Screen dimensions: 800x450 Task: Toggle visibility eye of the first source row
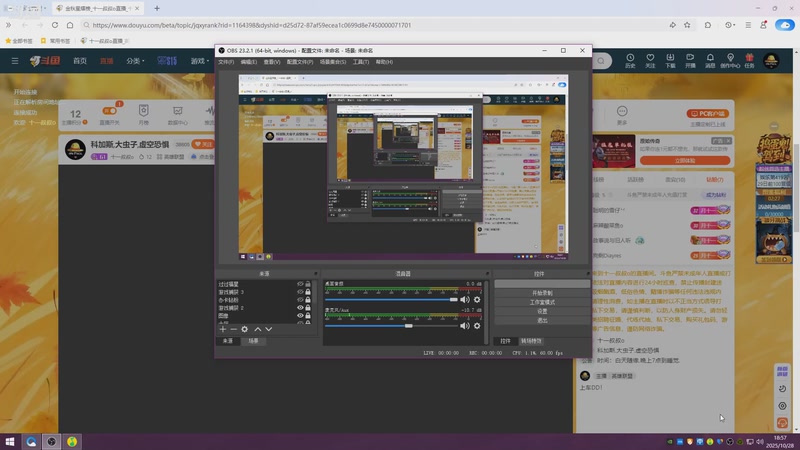[x=300, y=284]
